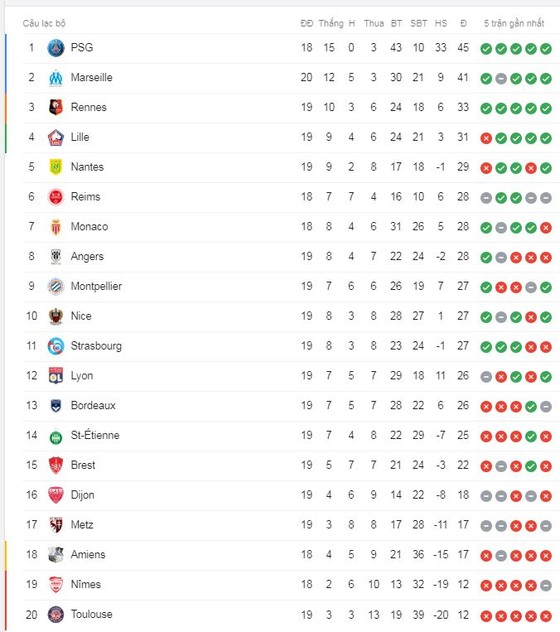Image resolution: width=560 pixels, height=632 pixels.
Task: Select the Câu lạc bộ column header
Action: [x=44, y=23]
